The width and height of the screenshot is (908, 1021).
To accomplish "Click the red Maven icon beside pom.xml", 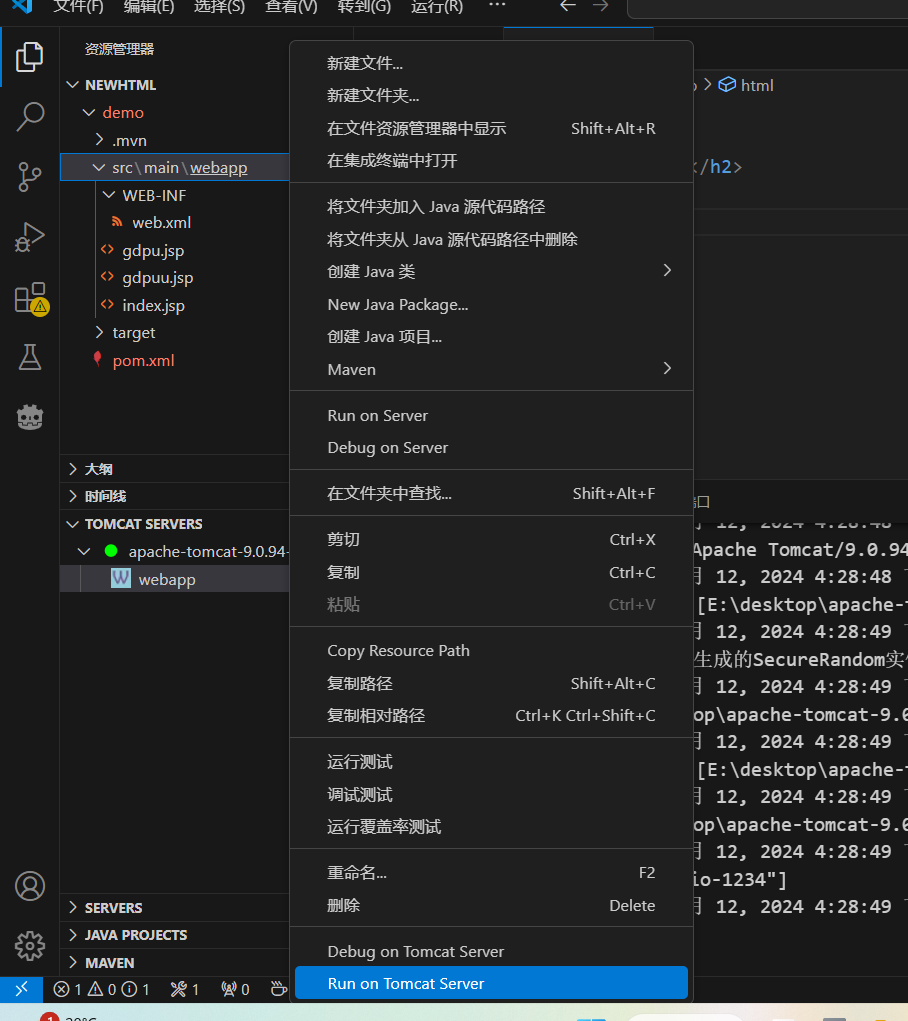I will point(97,359).
